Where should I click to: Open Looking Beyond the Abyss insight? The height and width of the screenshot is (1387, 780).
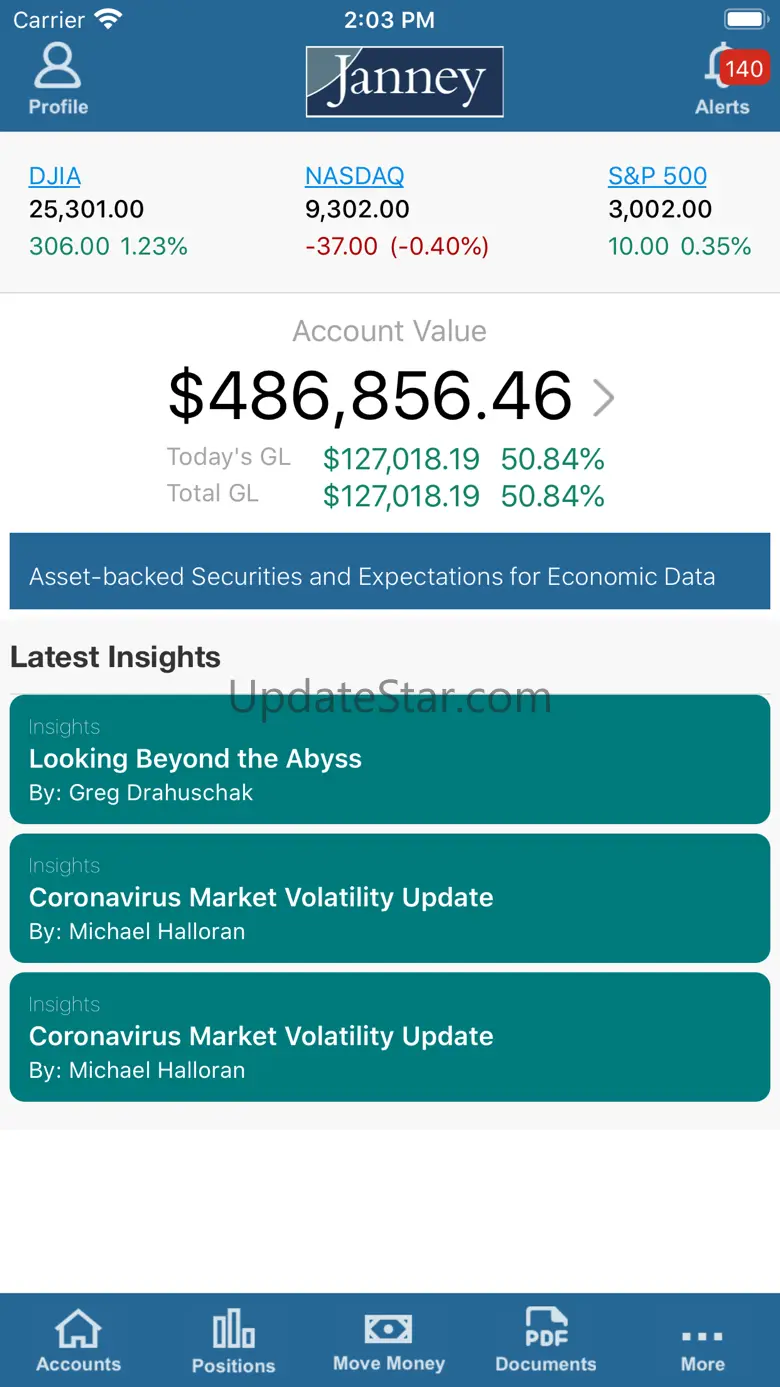[x=390, y=760]
